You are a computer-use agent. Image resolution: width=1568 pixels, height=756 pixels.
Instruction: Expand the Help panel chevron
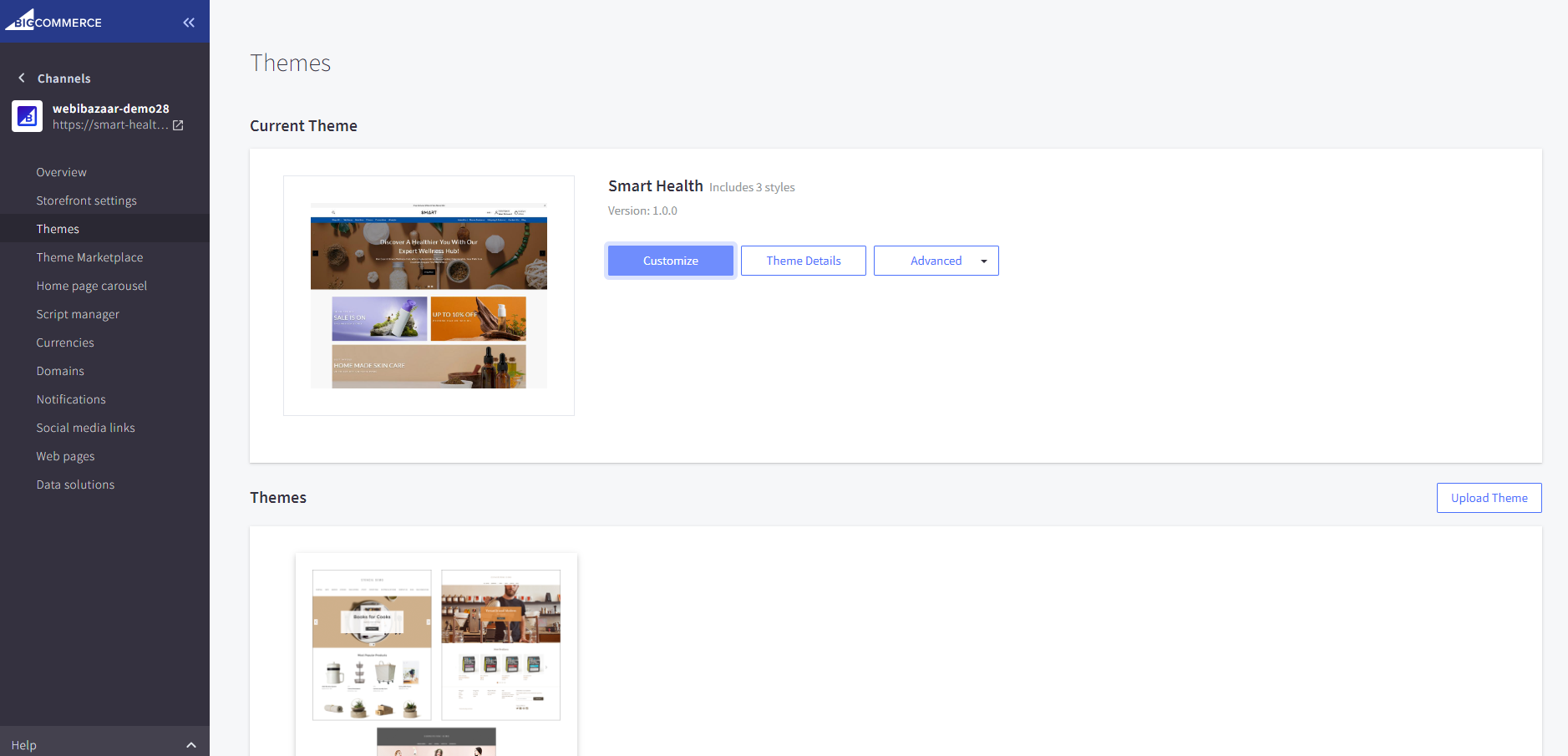[x=191, y=744]
